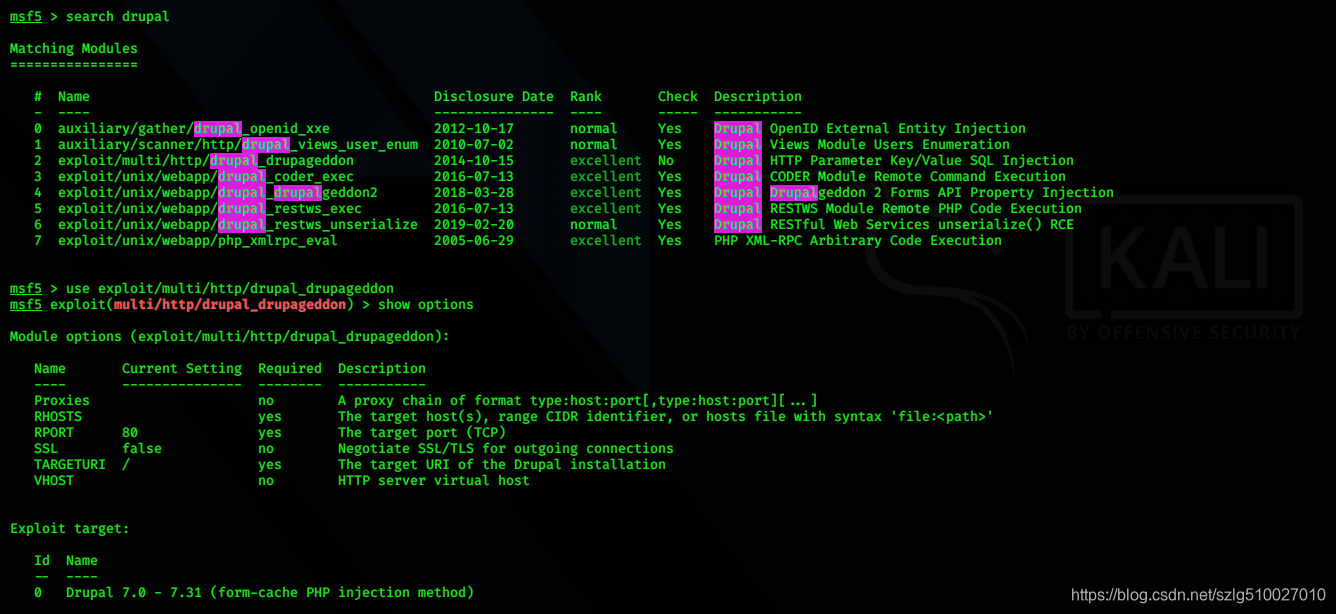Click exploit/multi/http/drupal_drupageddon in module list

pos(206,161)
